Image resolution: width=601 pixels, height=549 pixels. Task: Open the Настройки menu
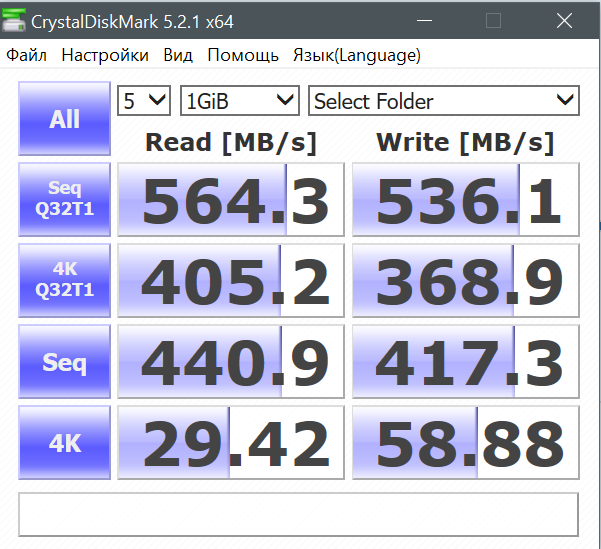click(x=105, y=55)
